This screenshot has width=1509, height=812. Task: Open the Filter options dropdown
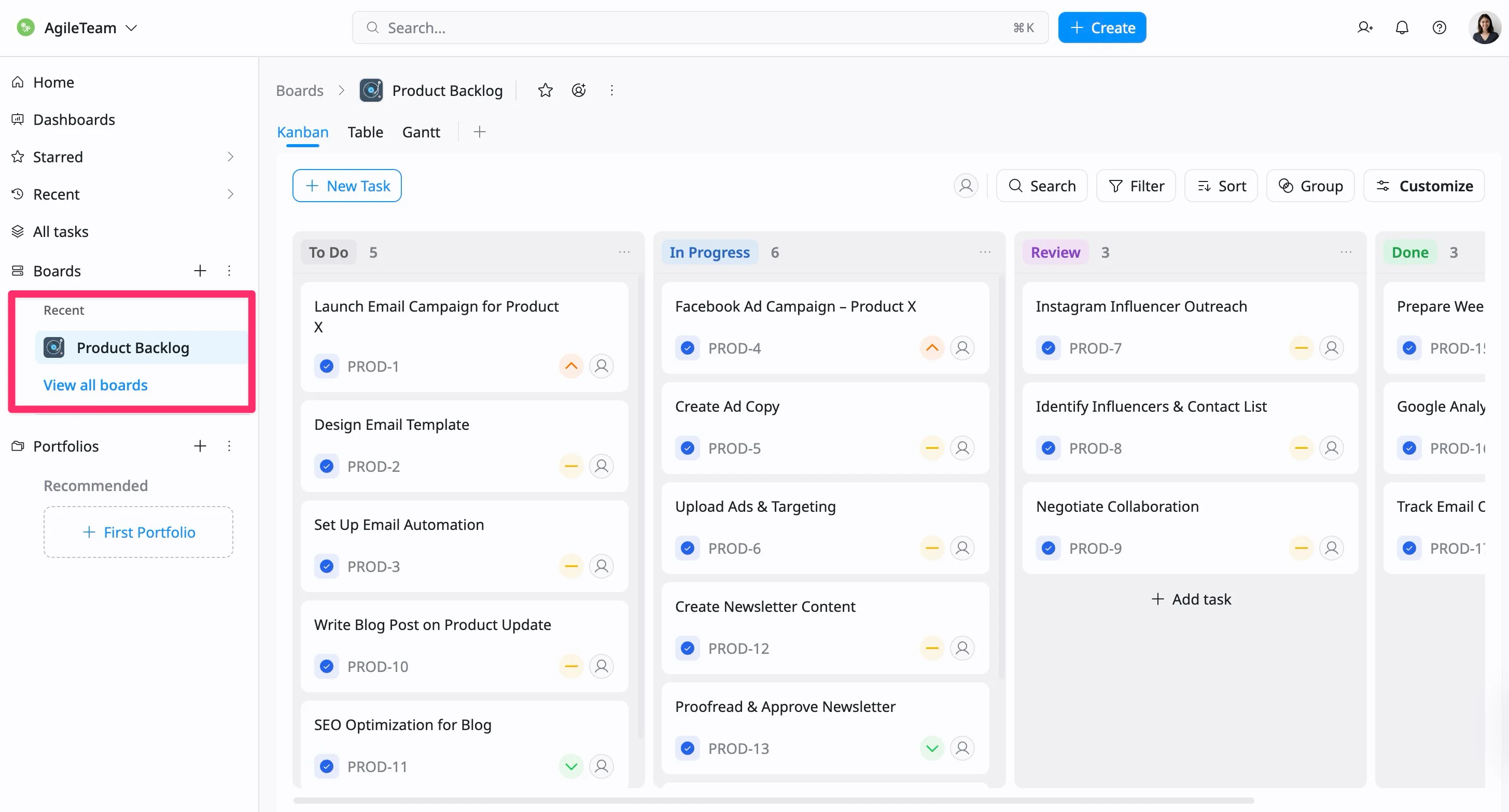point(1136,186)
